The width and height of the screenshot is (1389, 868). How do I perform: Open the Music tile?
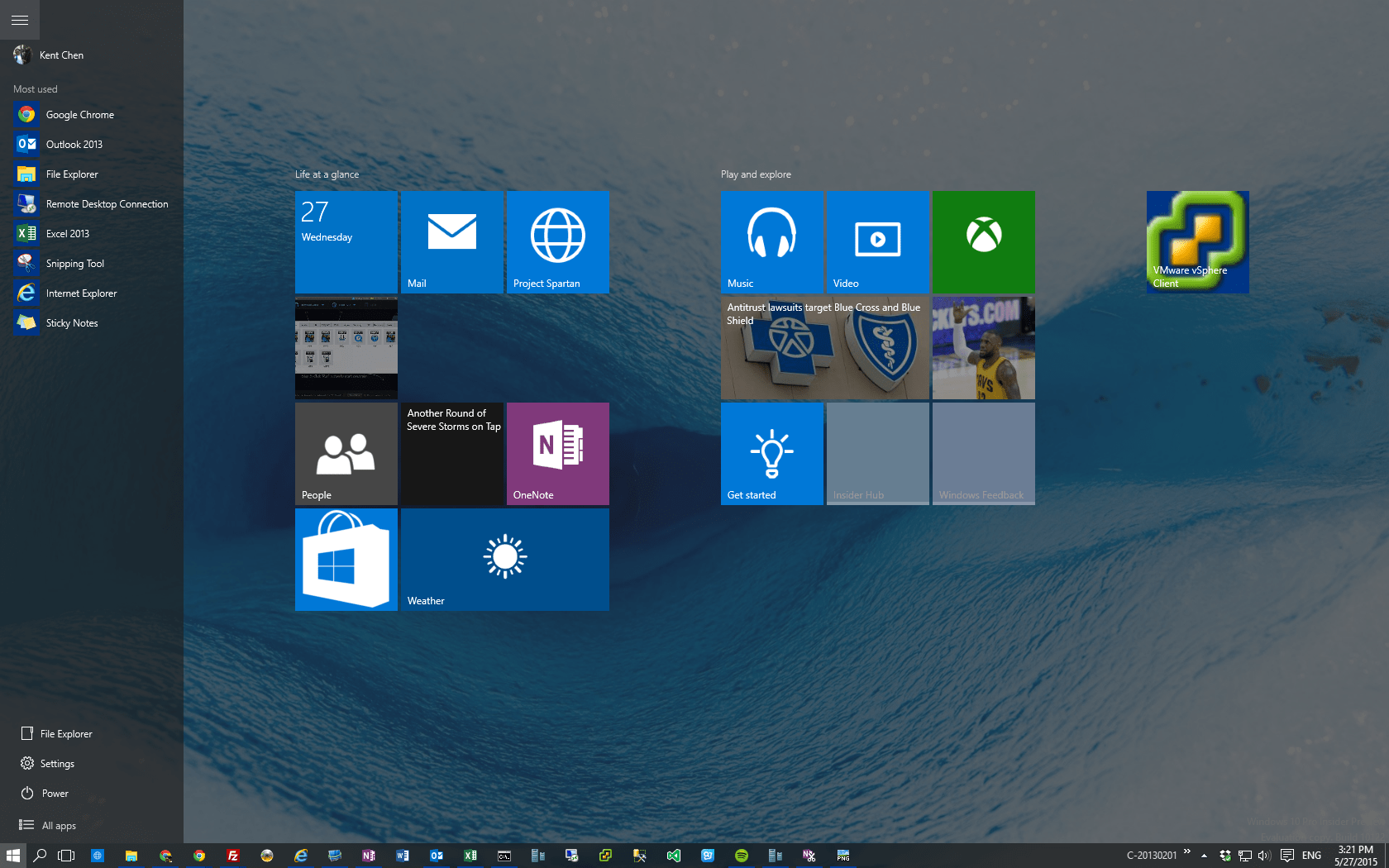point(772,242)
